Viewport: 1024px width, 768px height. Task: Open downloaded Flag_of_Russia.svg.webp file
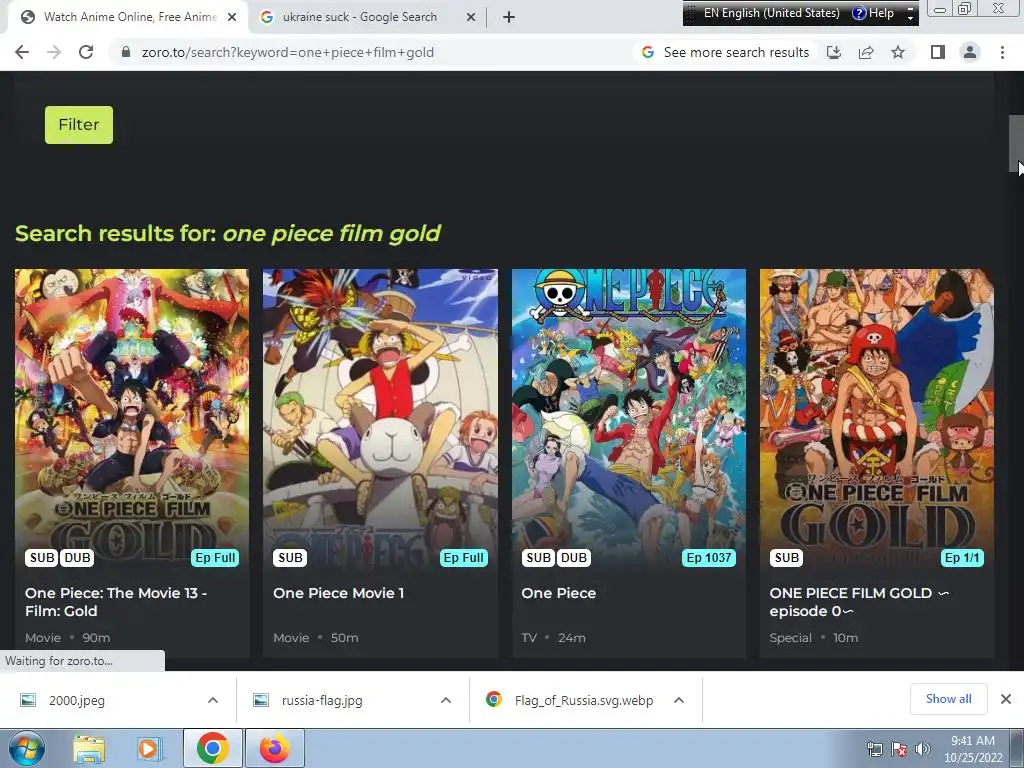[568, 700]
